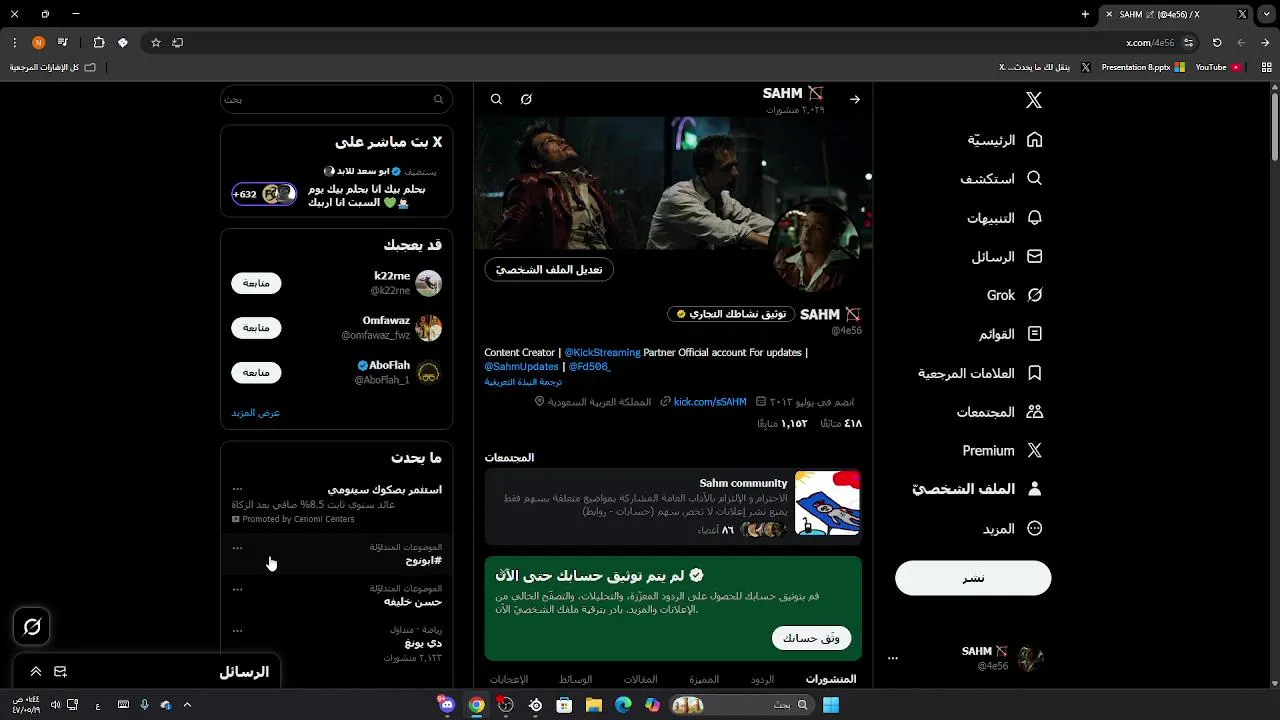Open Explore (استكشف) from the sidebar
Screen dimensions: 1280x720
1001,179
